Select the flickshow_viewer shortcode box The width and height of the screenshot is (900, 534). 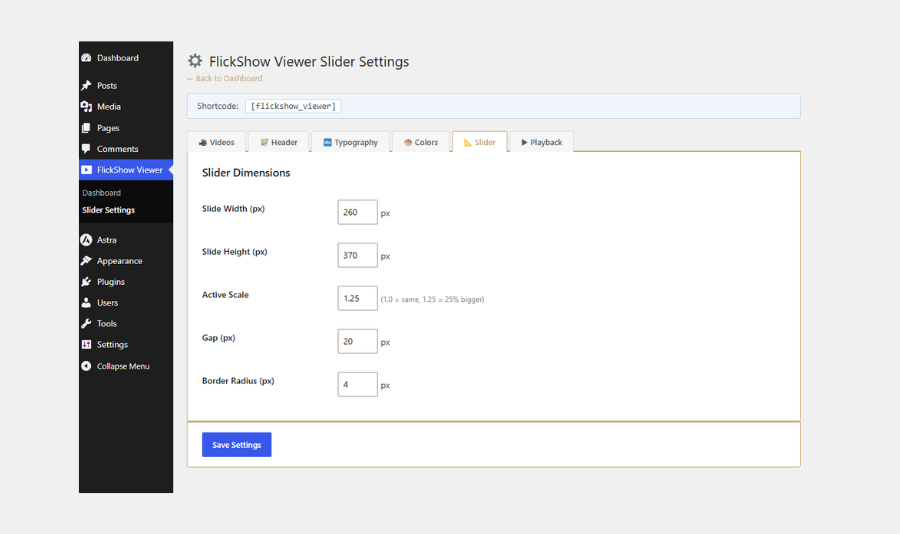(x=293, y=106)
